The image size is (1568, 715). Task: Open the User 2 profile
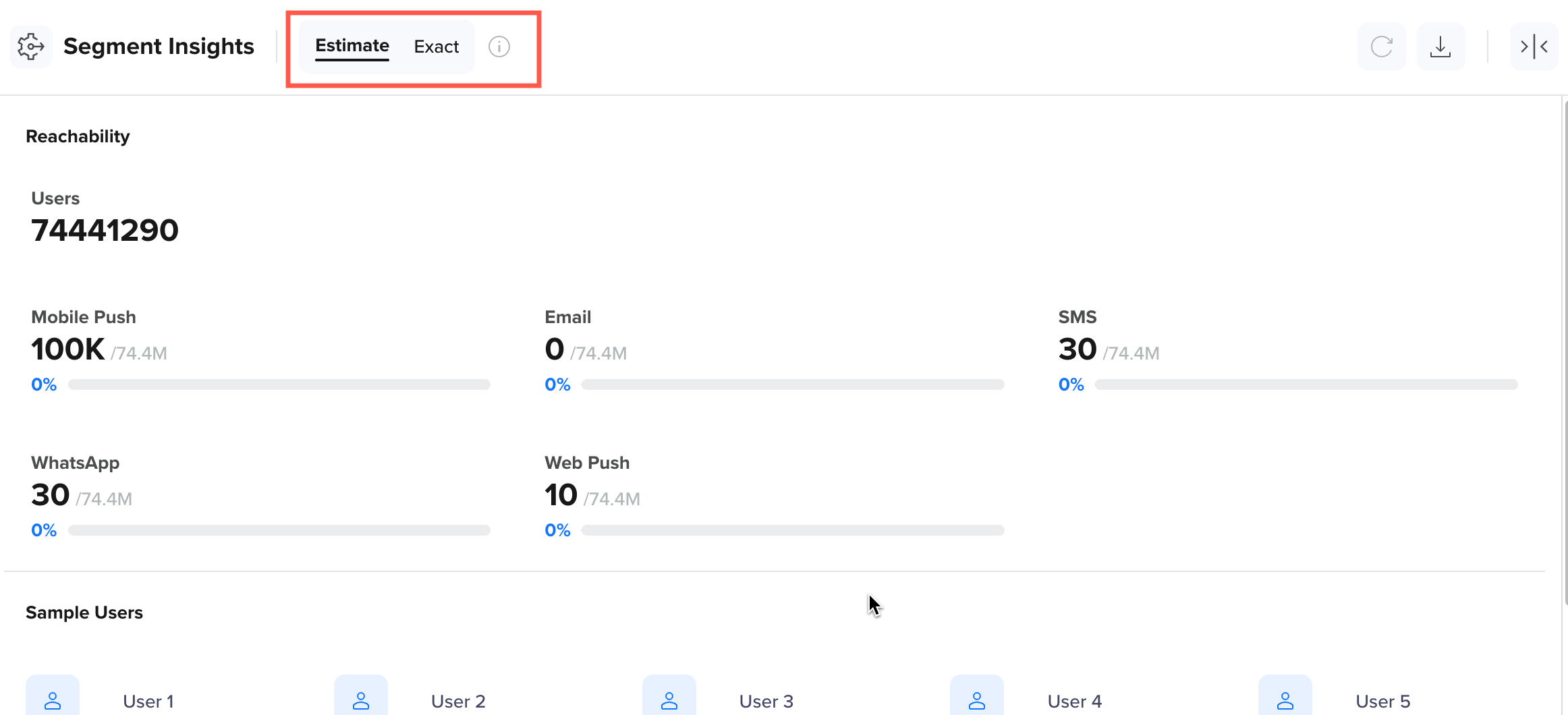[458, 702]
